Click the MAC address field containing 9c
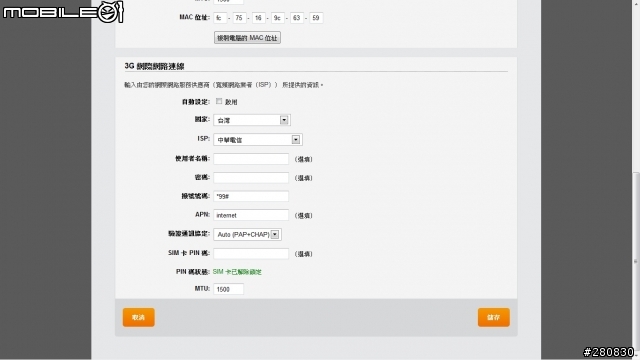 pos(278,18)
